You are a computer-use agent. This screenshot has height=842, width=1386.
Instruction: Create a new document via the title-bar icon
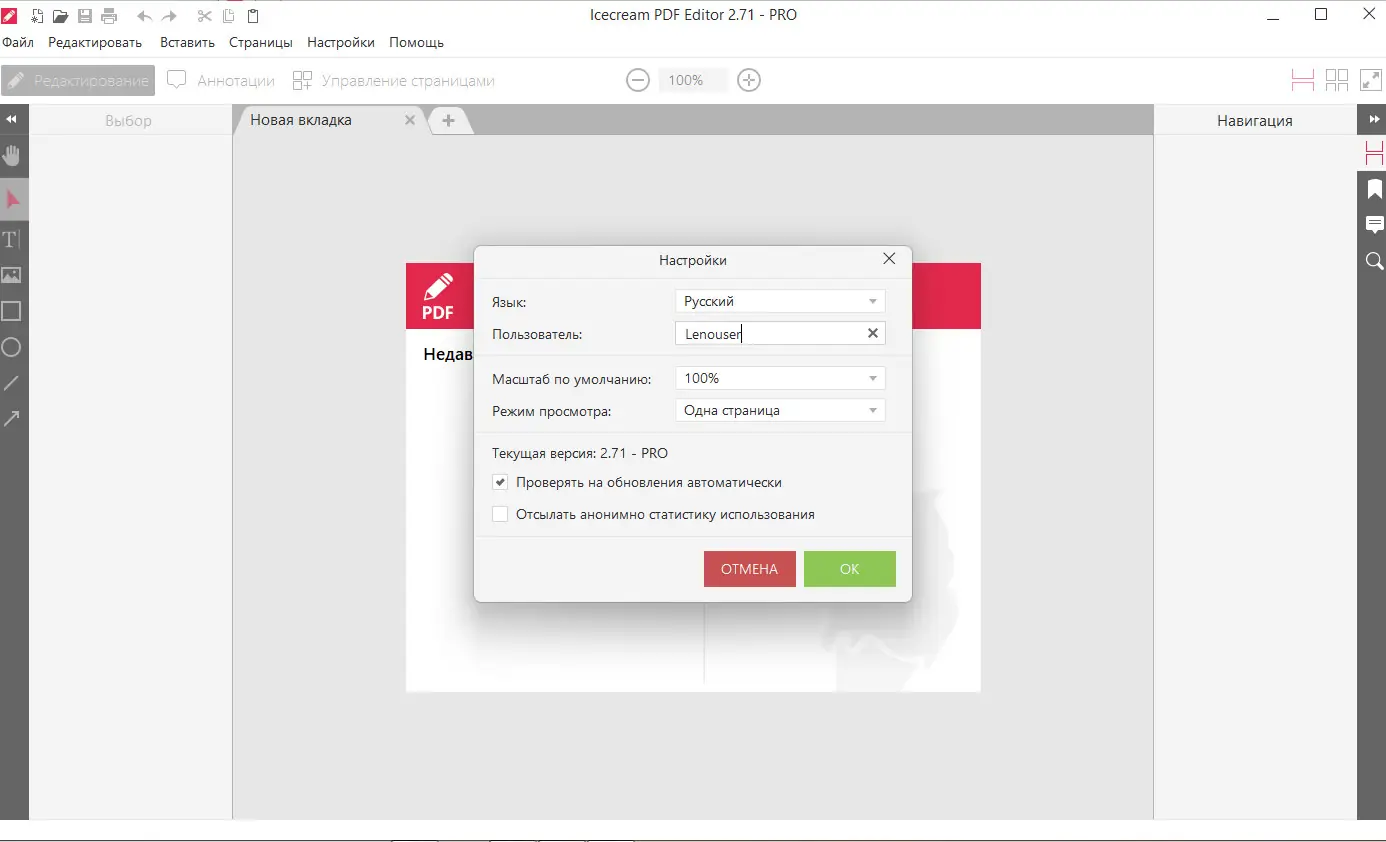37,15
